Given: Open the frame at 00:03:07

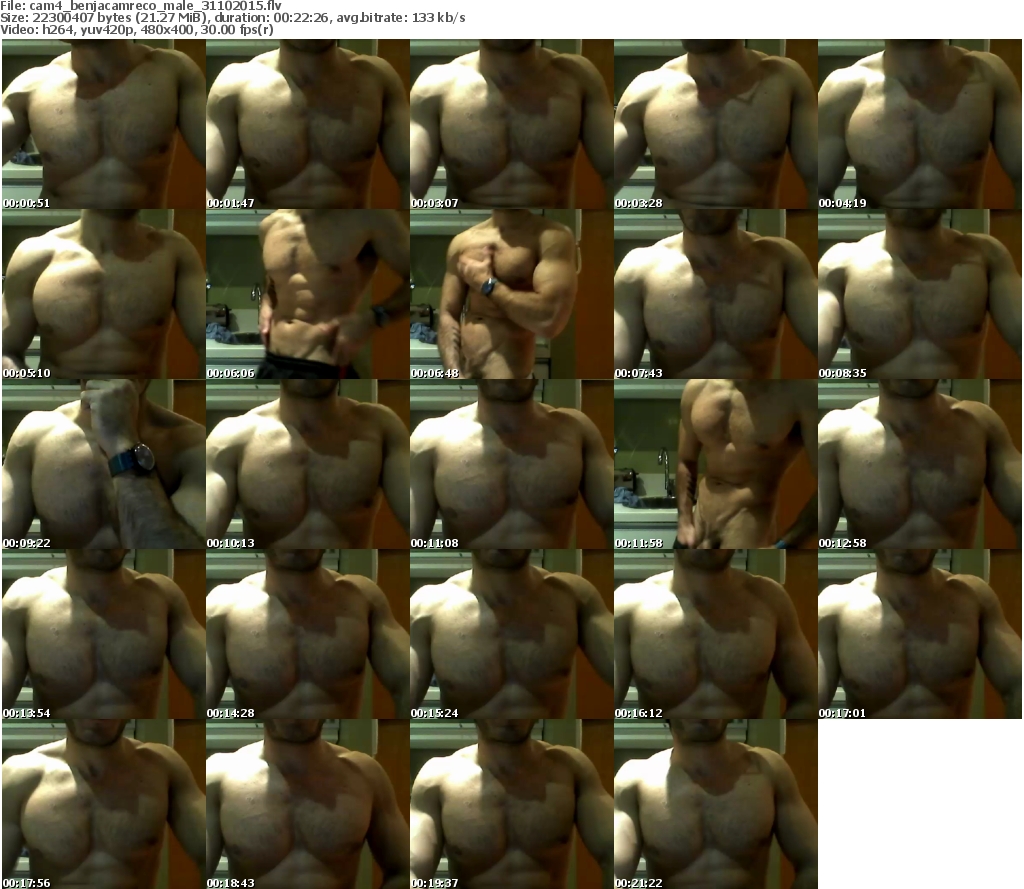Looking at the screenshot, I should [x=511, y=124].
